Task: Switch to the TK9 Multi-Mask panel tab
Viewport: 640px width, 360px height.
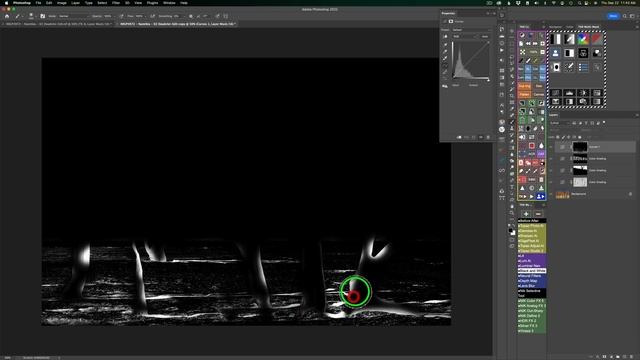Action: click(589, 27)
